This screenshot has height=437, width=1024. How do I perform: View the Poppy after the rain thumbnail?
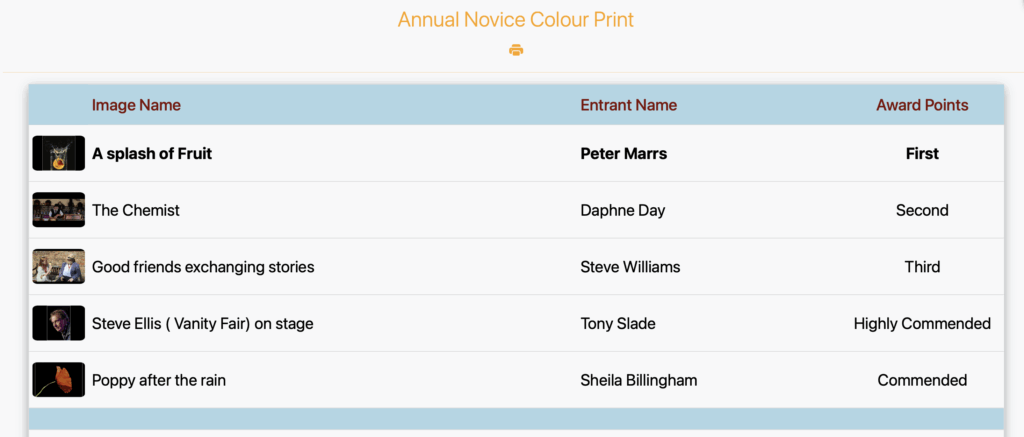(x=59, y=380)
